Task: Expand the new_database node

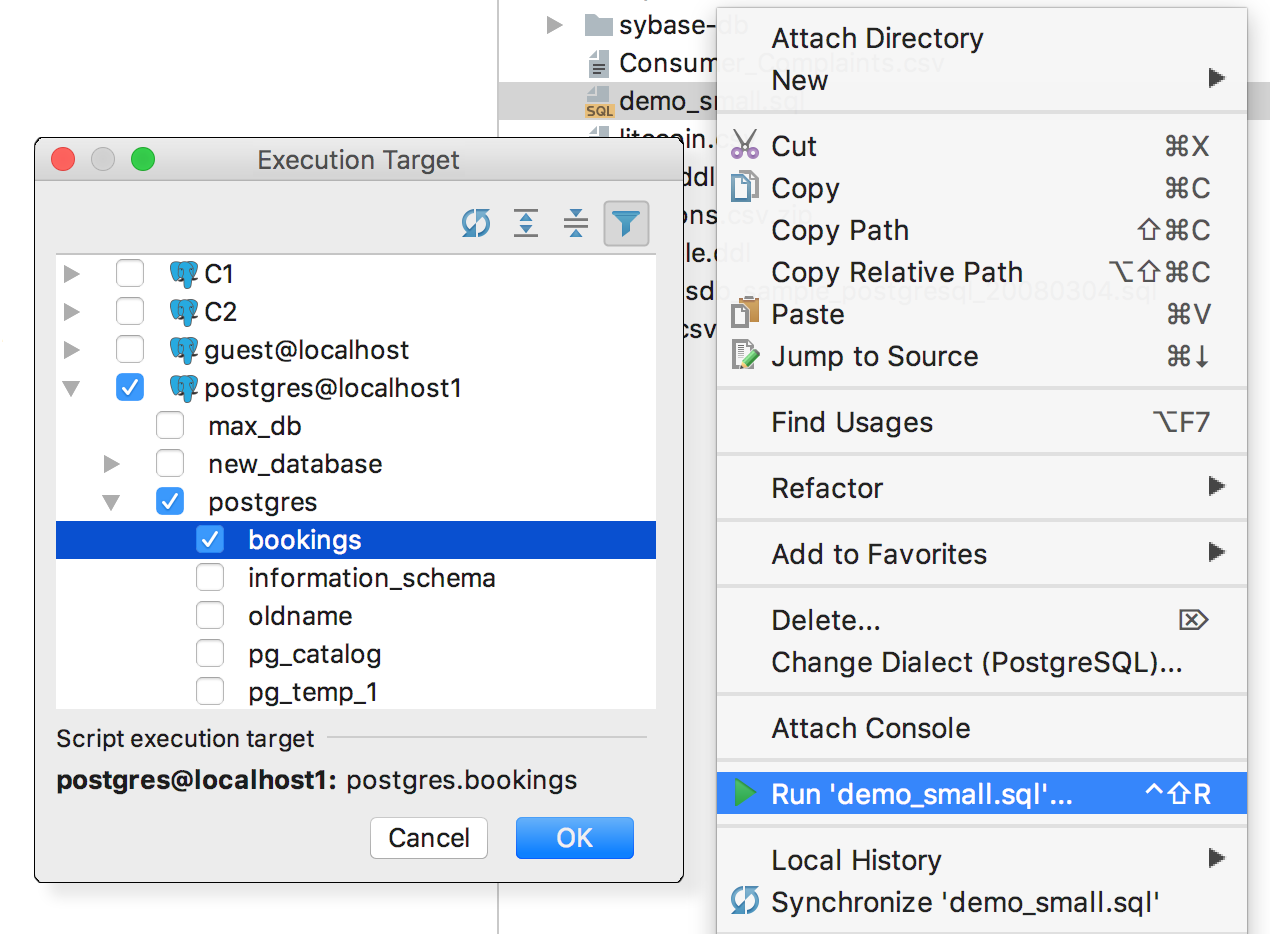Action: [111, 463]
